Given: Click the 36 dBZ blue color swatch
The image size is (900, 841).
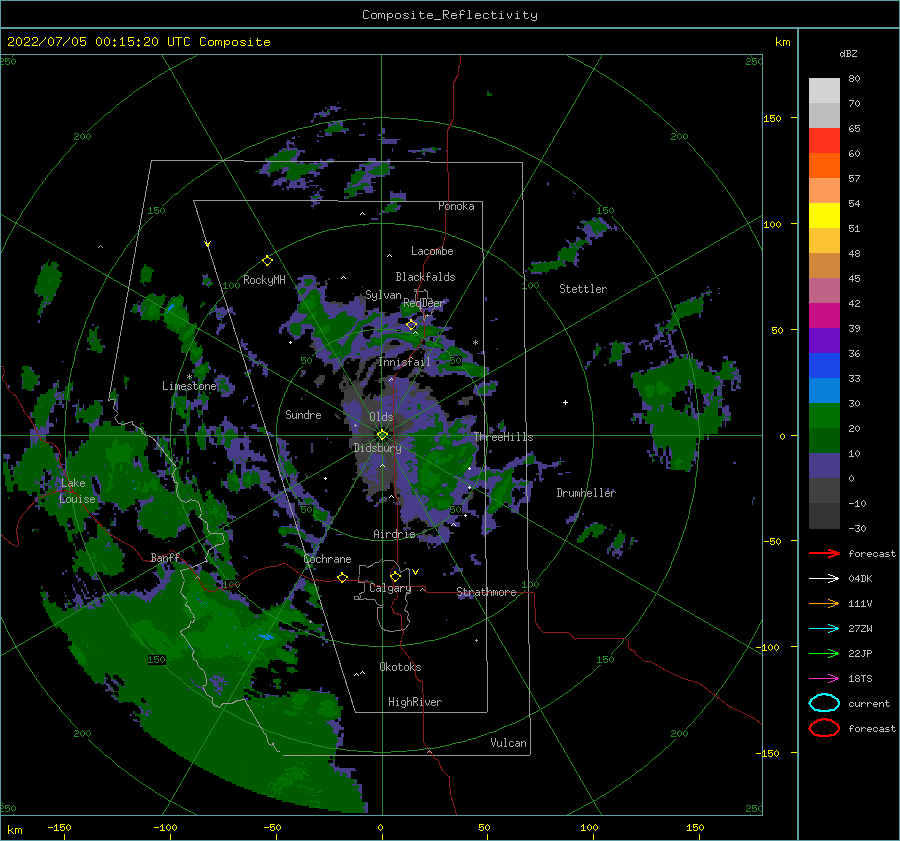Looking at the screenshot, I should pos(824,365).
